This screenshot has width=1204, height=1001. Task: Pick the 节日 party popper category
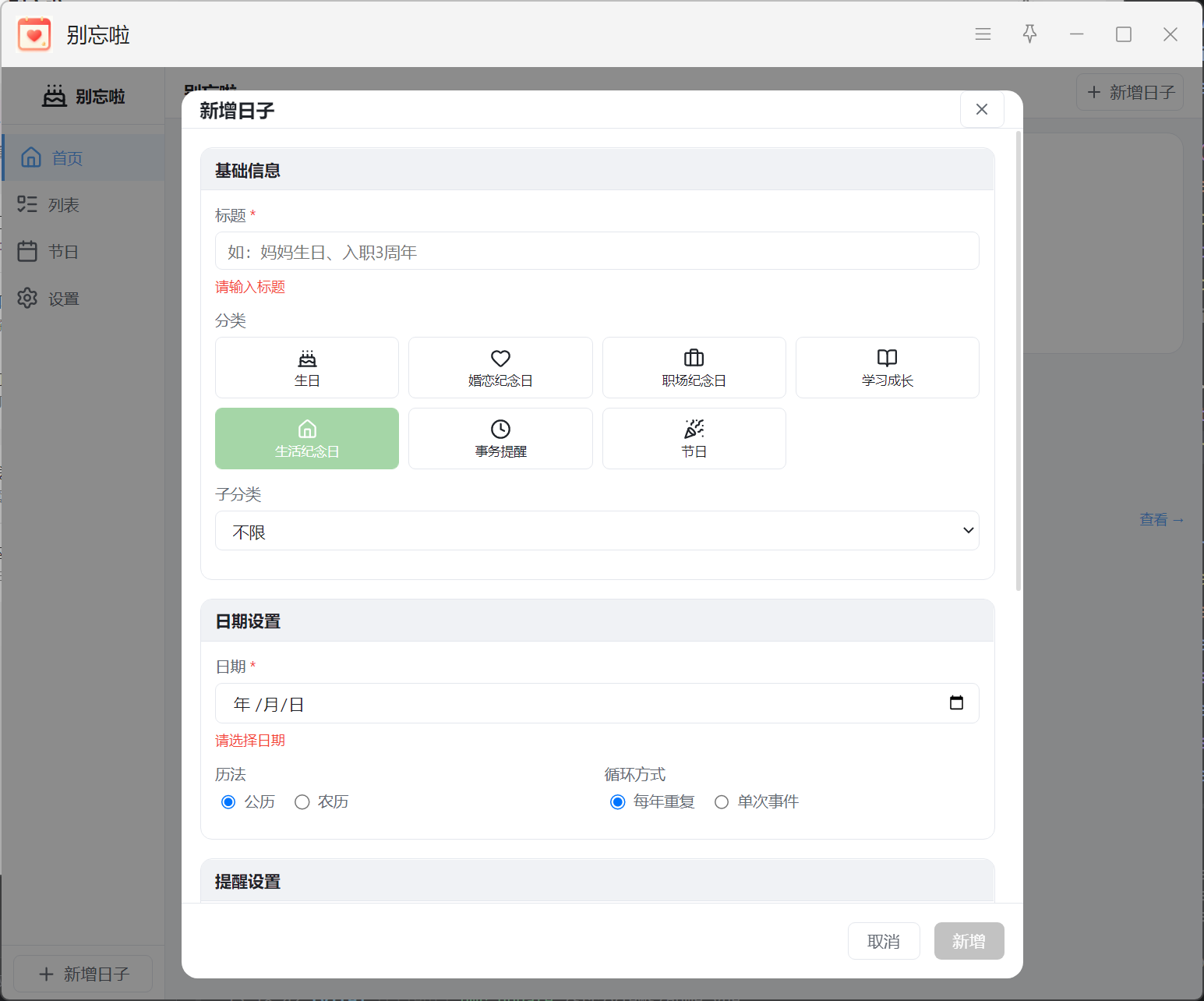(694, 439)
